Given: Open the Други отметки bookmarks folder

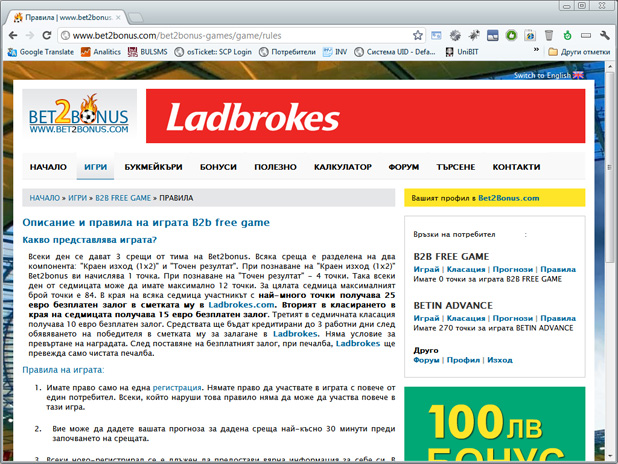Looking at the screenshot, I should 579,52.
